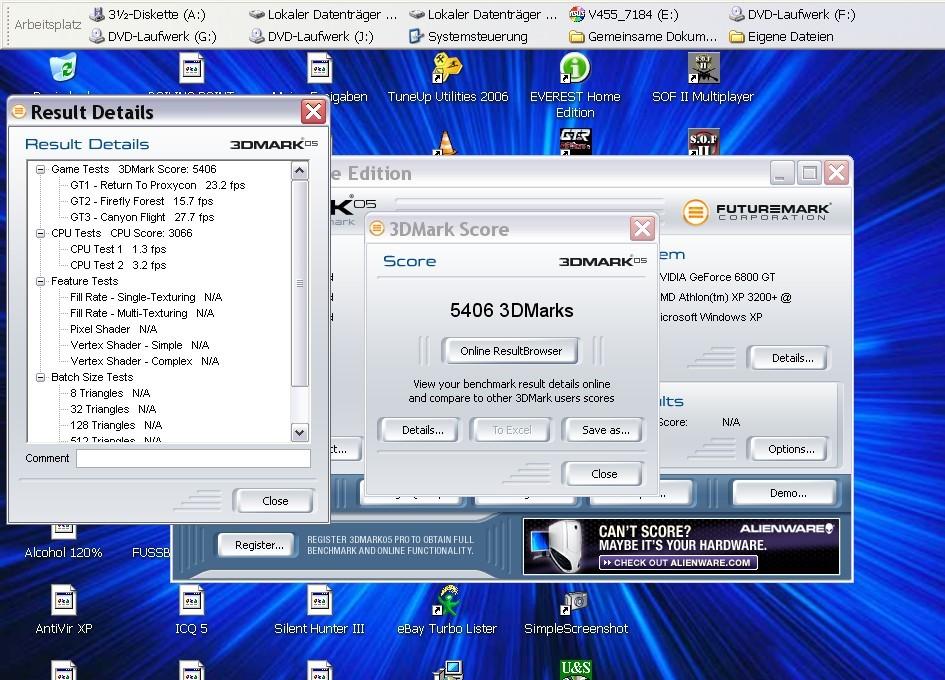
Task: Open Gemeinsame Dokumente folder
Action: coord(642,37)
